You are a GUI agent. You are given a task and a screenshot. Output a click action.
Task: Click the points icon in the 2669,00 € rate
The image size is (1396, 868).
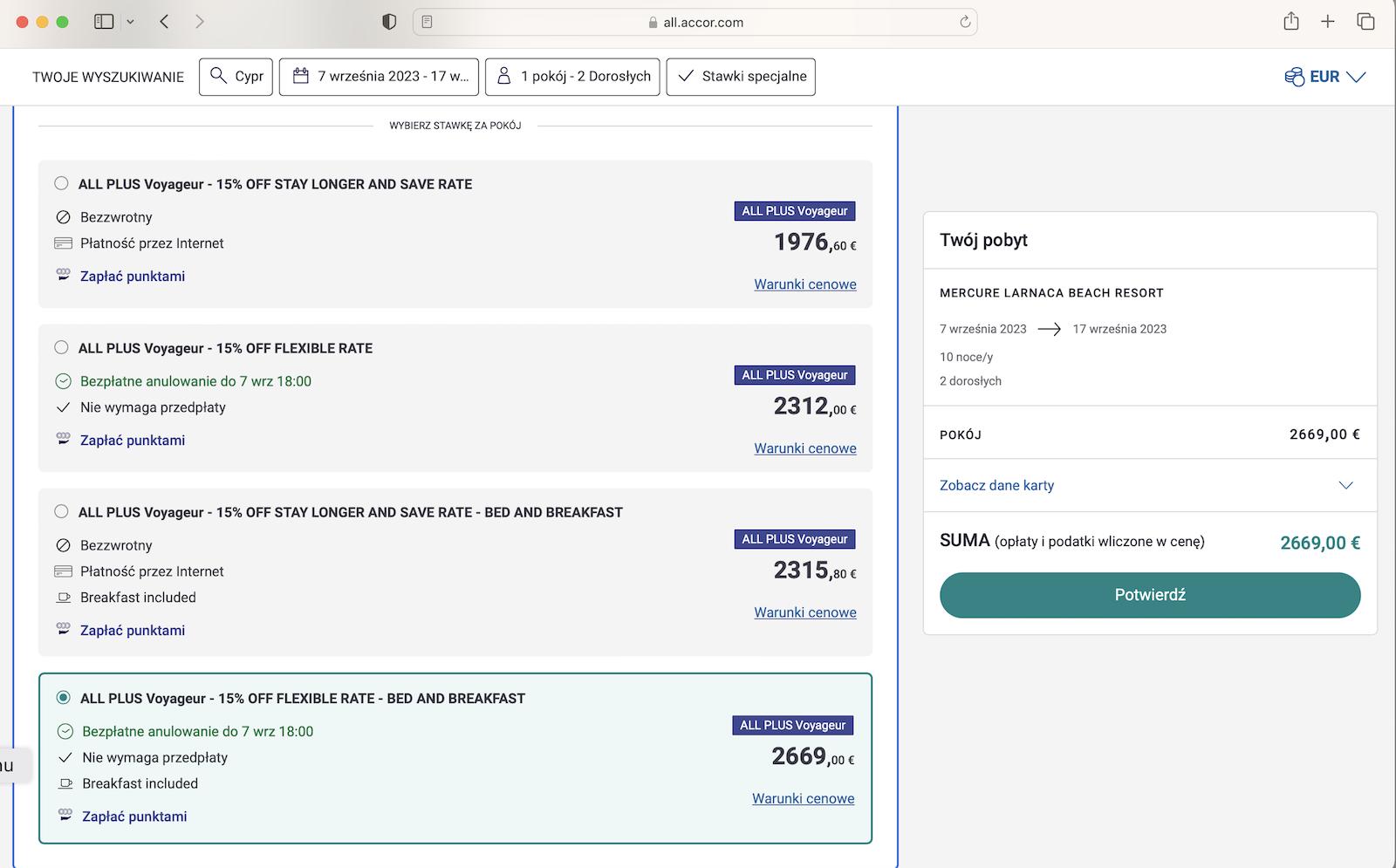(x=65, y=814)
